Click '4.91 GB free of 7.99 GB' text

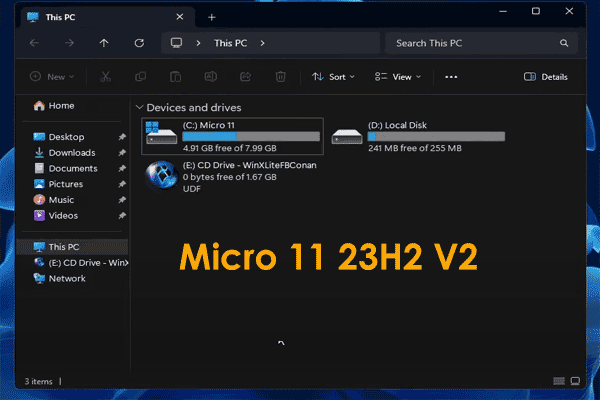tap(230, 148)
